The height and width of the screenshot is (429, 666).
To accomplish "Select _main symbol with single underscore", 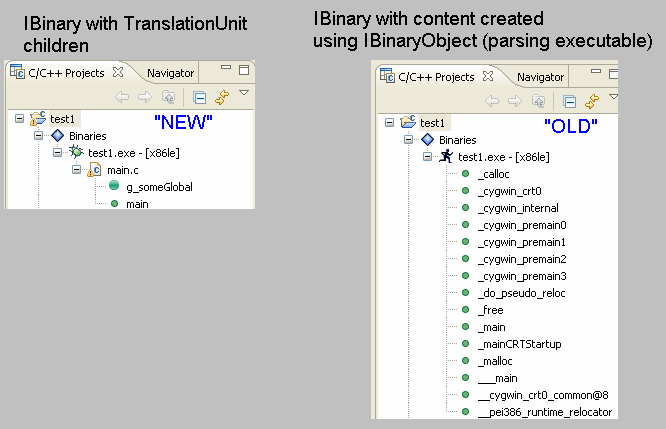I will click(x=492, y=327).
